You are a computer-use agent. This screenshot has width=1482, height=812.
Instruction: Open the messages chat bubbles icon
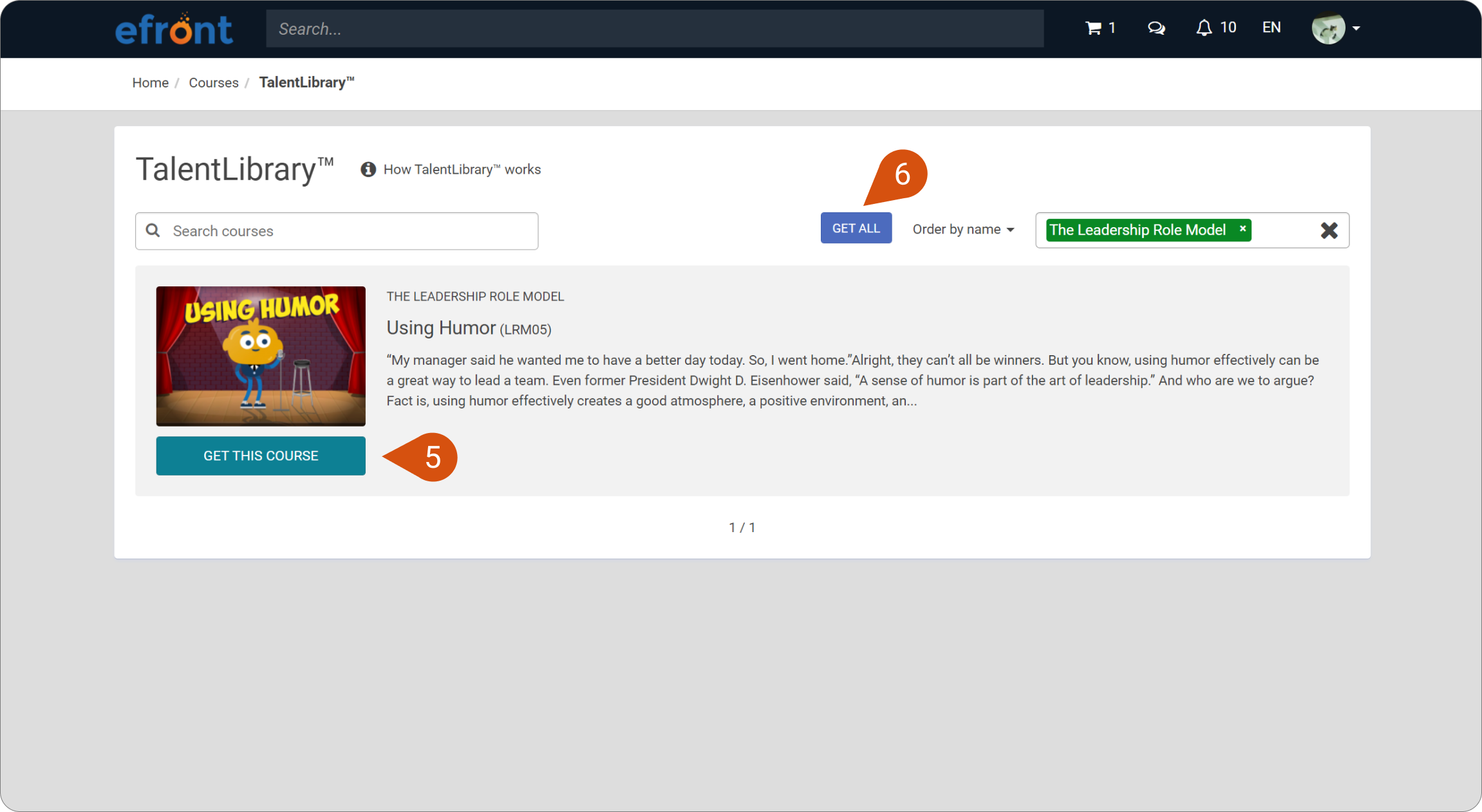pos(1156,28)
